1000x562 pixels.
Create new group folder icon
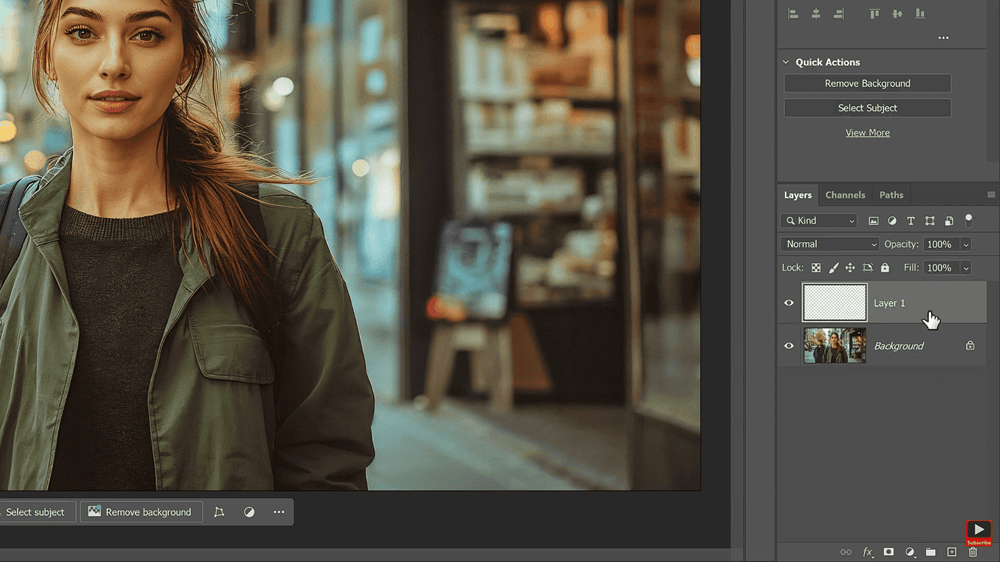click(930, 552)
